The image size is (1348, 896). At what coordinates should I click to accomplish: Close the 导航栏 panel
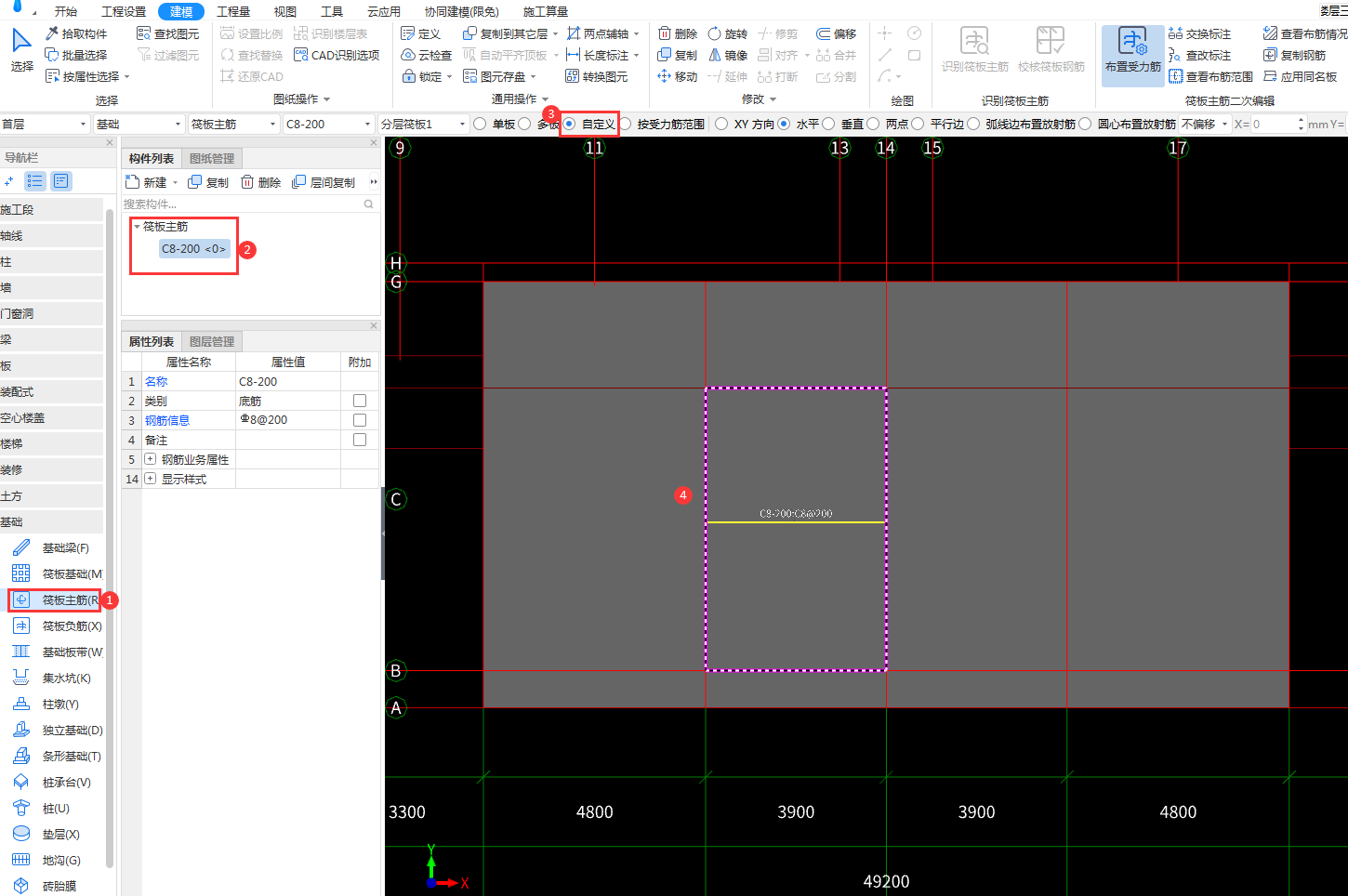(x=109, y=143)
